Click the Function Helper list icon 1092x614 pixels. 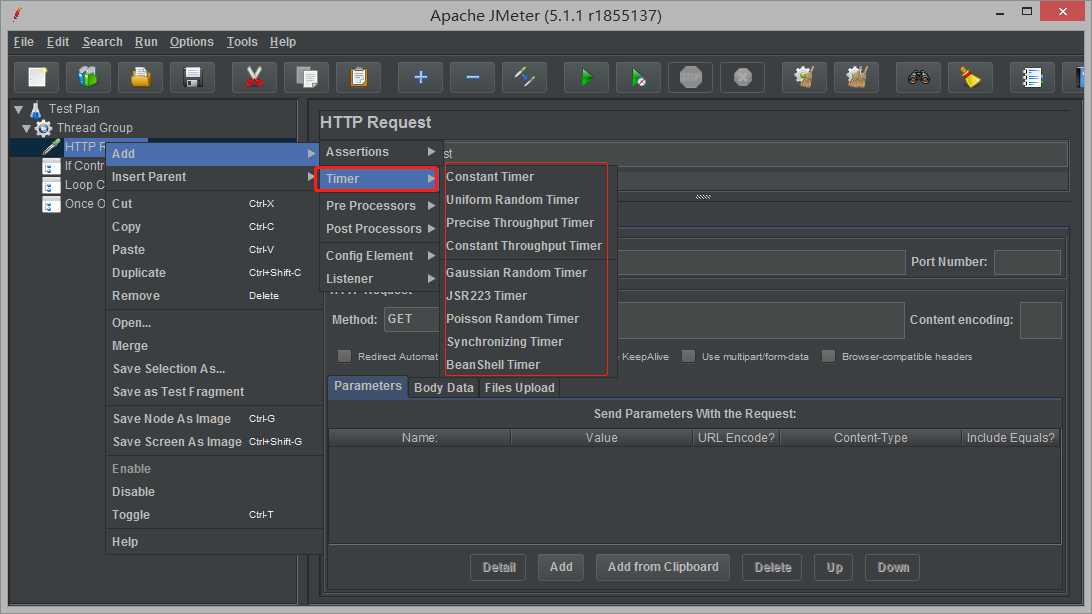click(1031, 77)
